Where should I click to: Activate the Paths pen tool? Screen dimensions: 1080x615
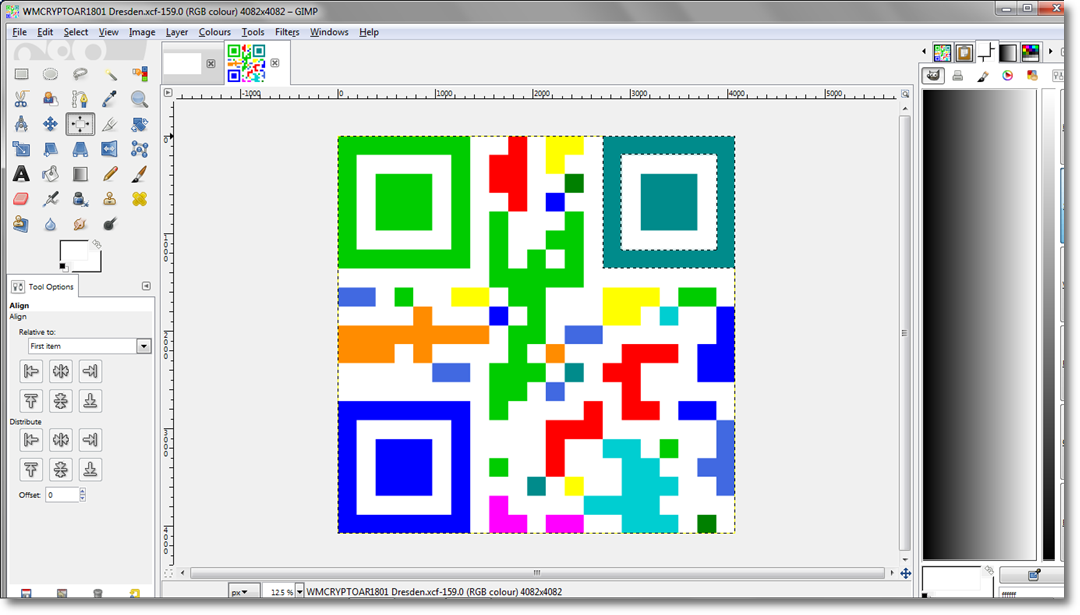[x=80, y=99]
